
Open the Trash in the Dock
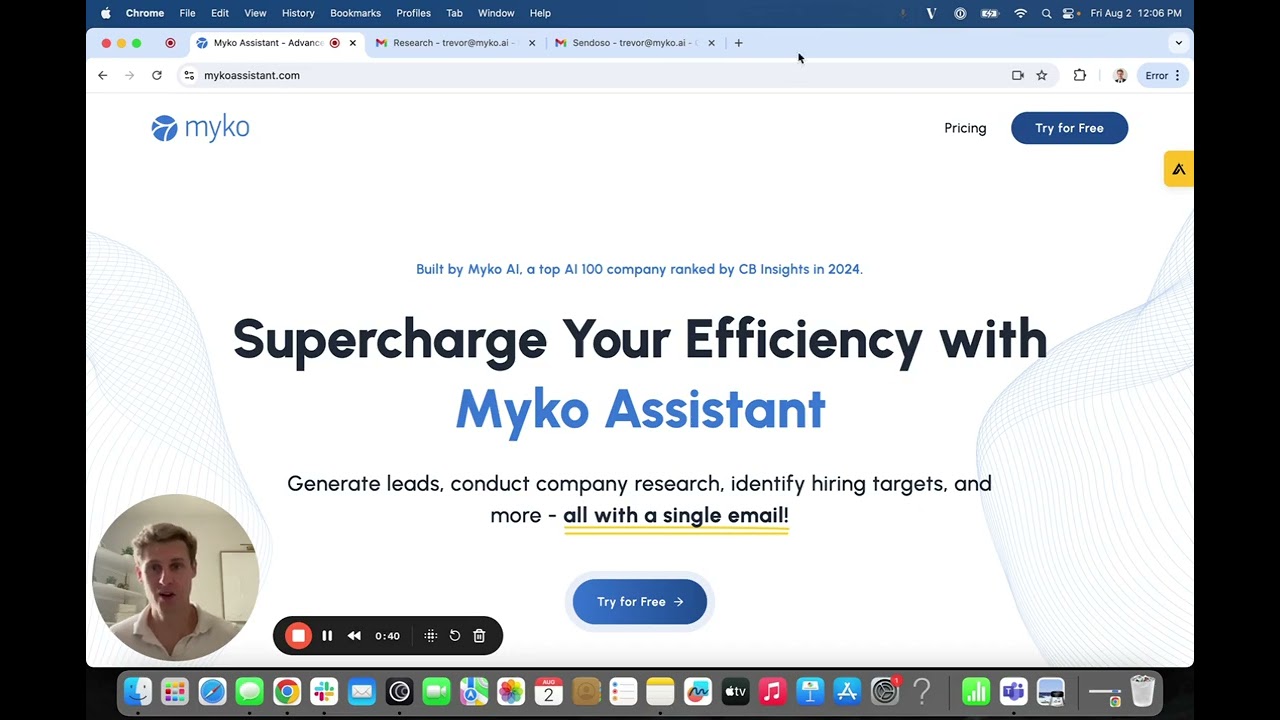click(1142, 692)
